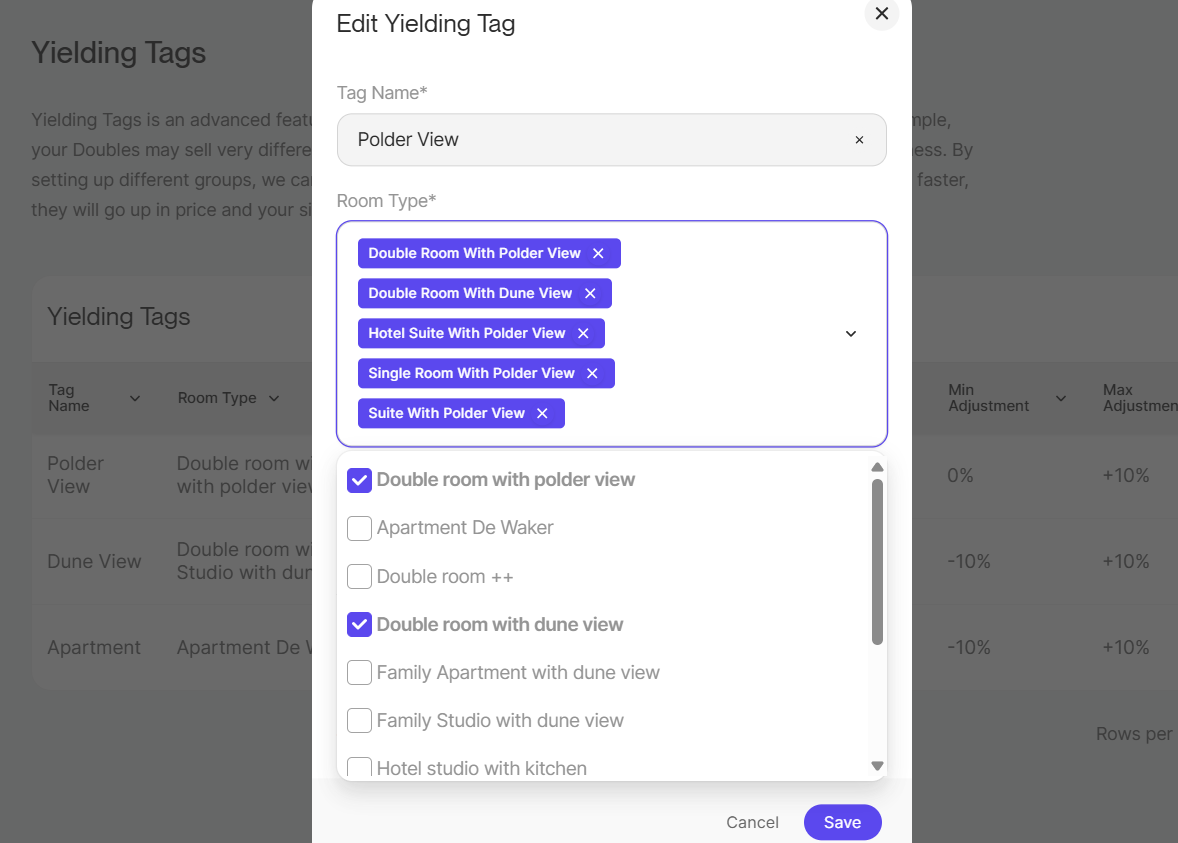This screenshot has height=843, width=1178.
Task: Uncheck Double room with polder view
Action: 359,480
